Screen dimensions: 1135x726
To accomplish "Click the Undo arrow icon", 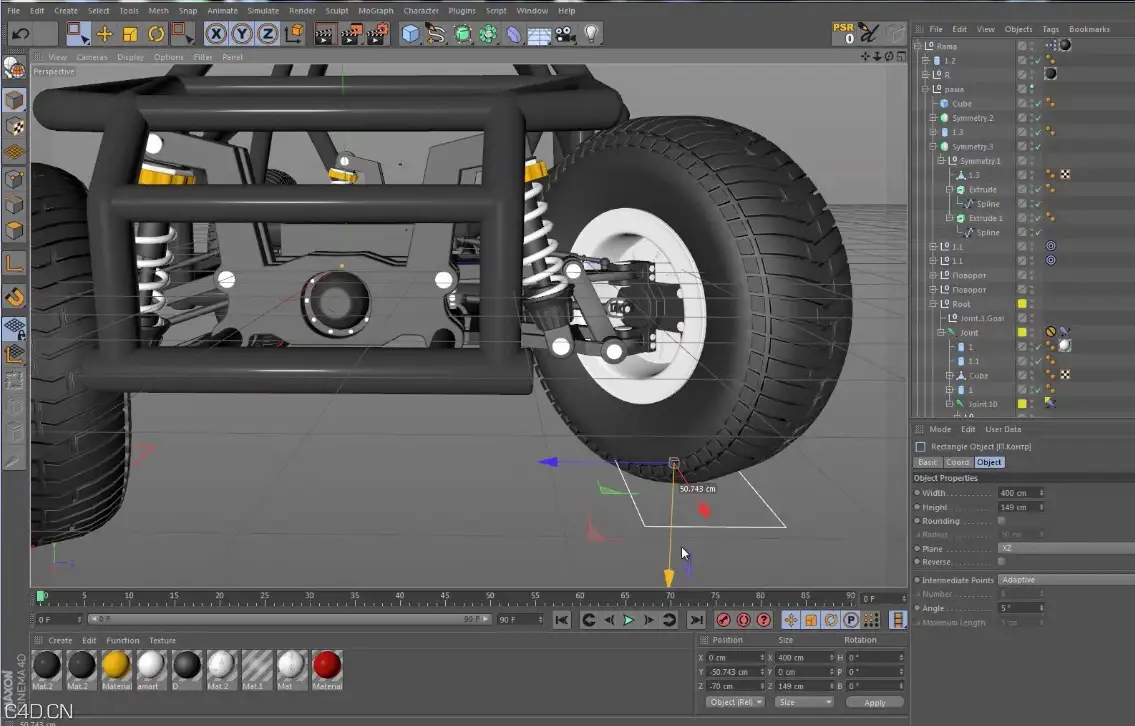I will pyautogui.click(x=21, y=33).
